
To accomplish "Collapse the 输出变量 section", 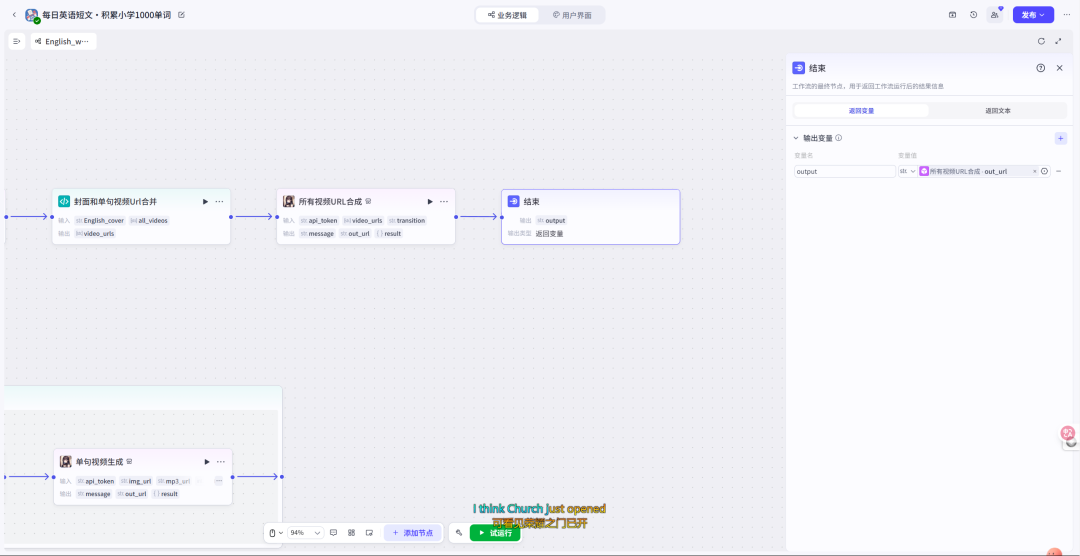I will click(796, 138).
